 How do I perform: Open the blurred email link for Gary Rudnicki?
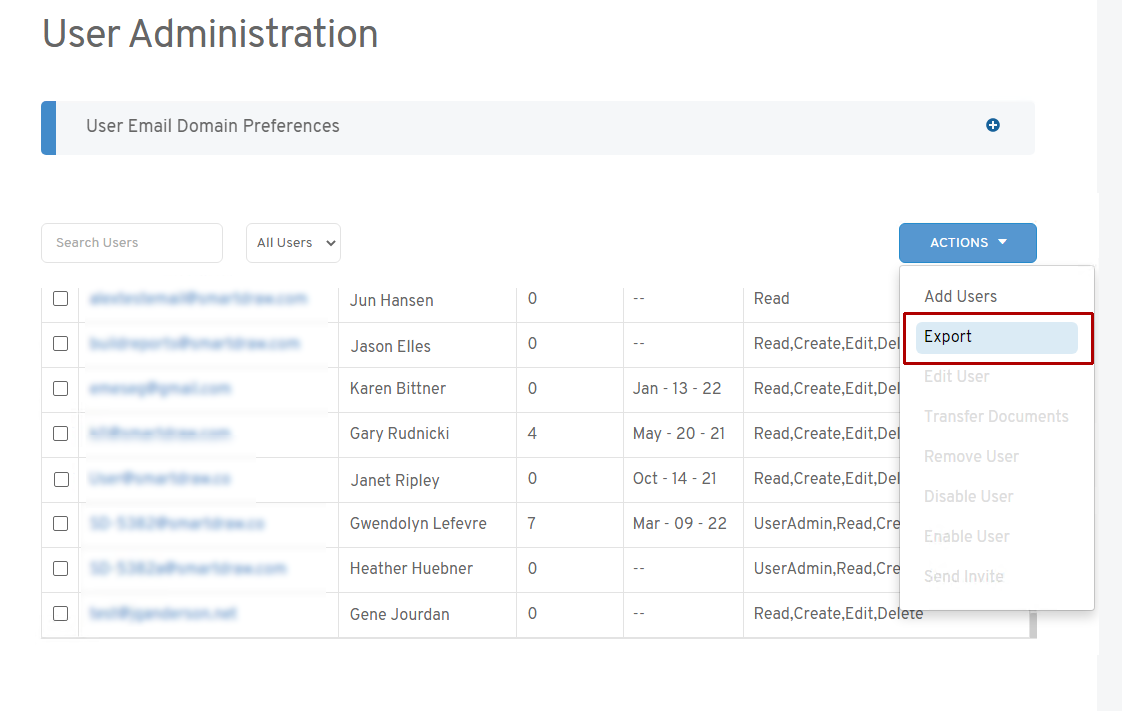[x=160, y=433]
